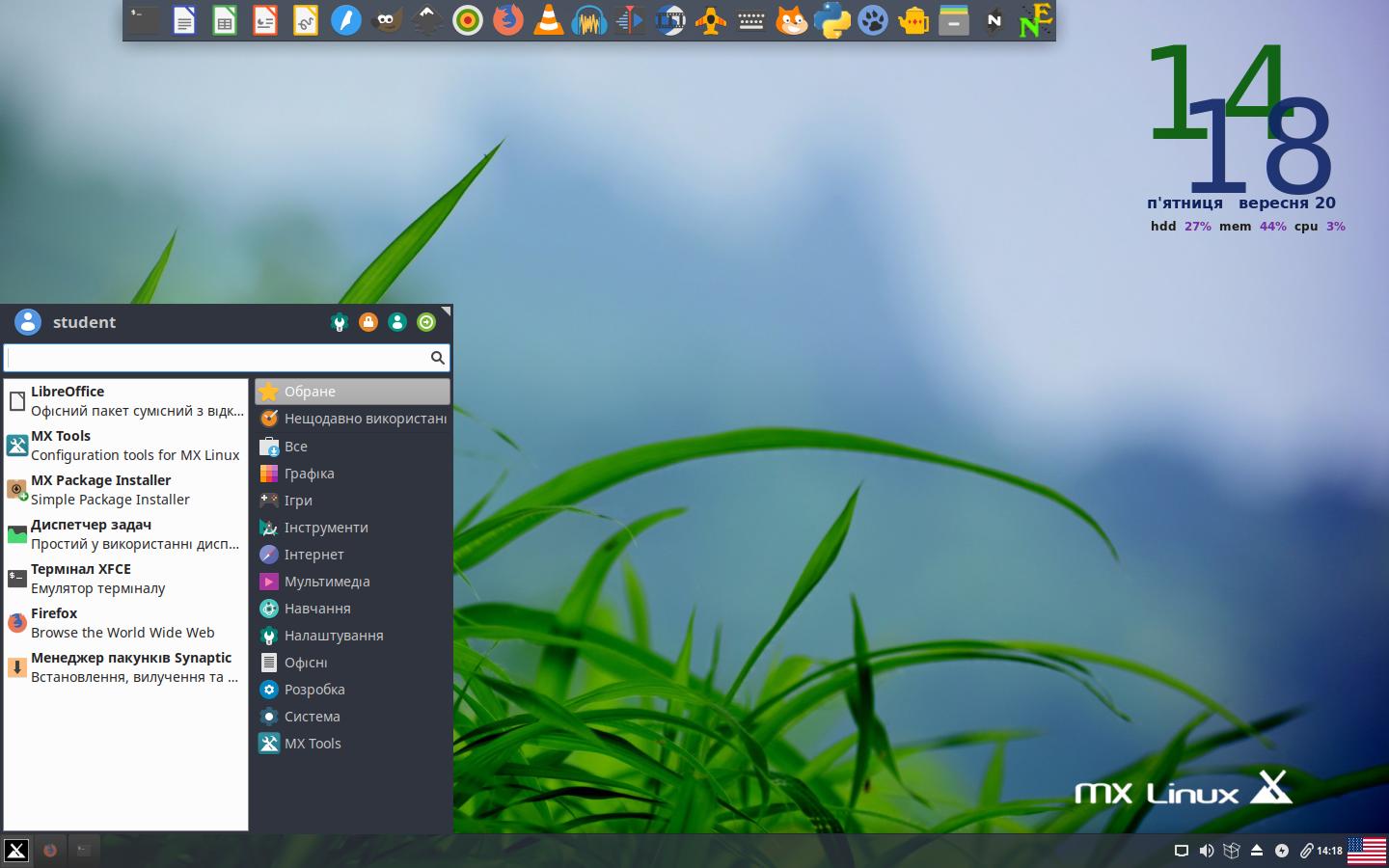Lock the screen with the orange padlock icon
Image resolution: width=1389 pixels, height=868 pixels.
tap(368, 322)
